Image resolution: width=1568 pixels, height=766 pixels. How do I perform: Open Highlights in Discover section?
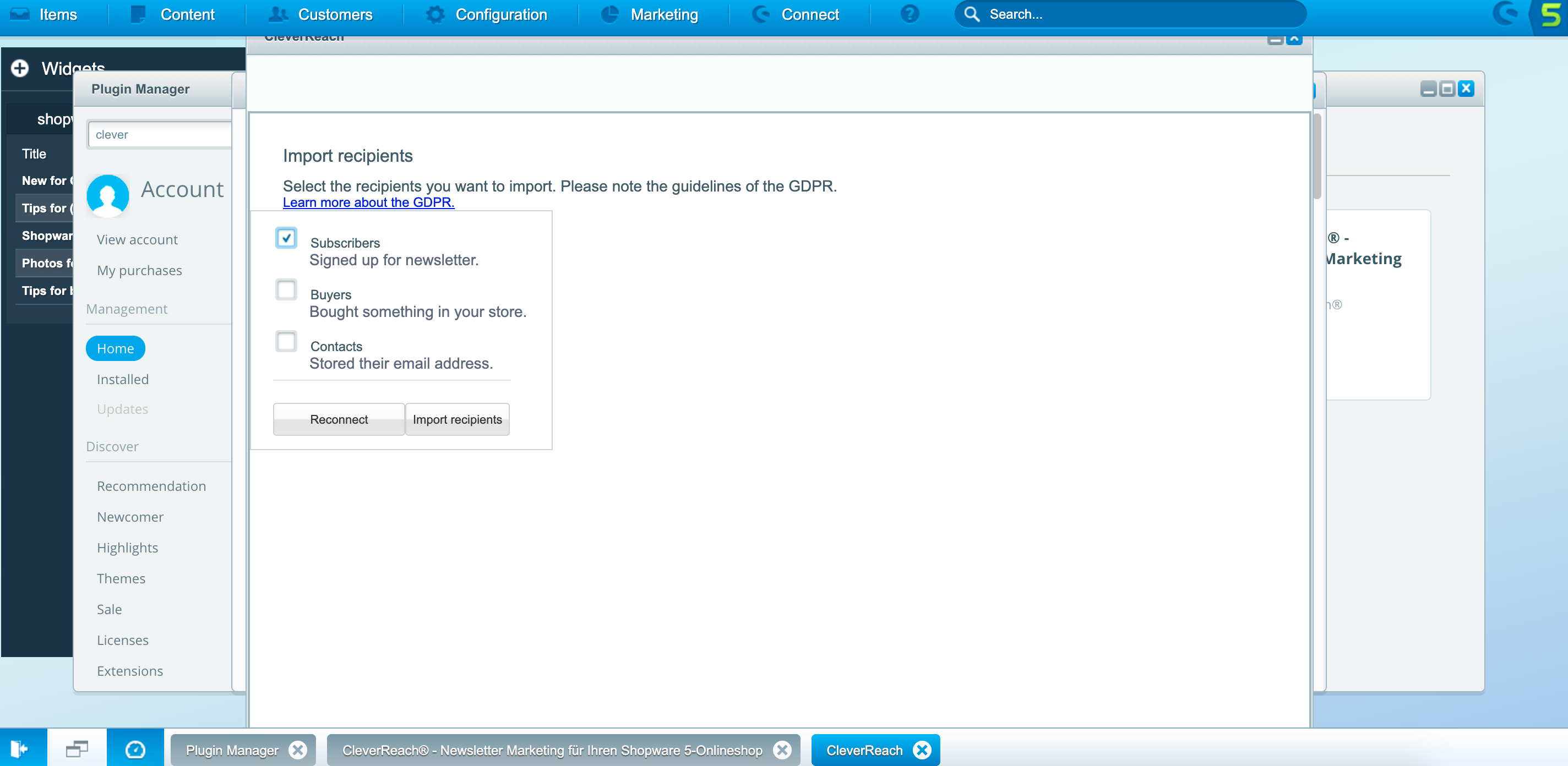[x=127, y=548]
